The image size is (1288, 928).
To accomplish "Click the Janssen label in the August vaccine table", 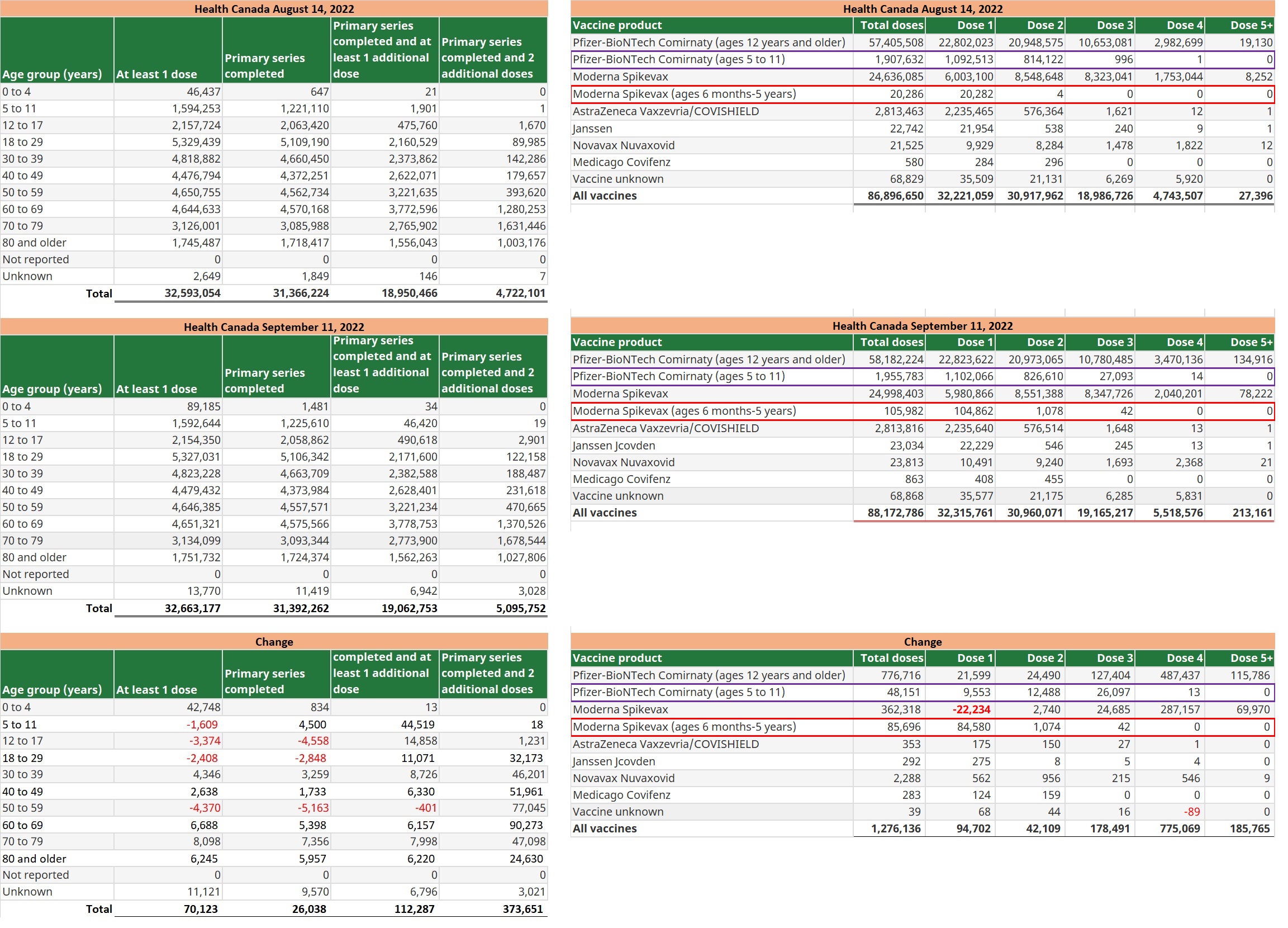I will point(592,129).
